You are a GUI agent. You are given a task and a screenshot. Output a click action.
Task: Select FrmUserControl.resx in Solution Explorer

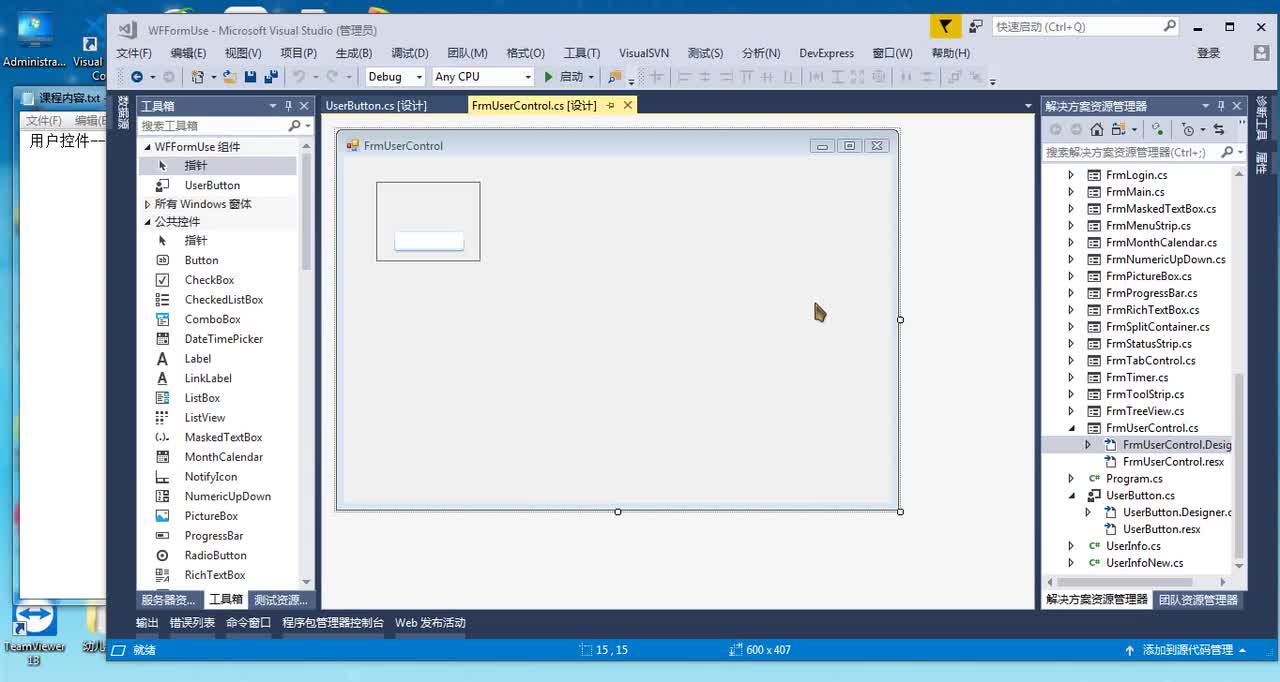tap(1173, 462)
